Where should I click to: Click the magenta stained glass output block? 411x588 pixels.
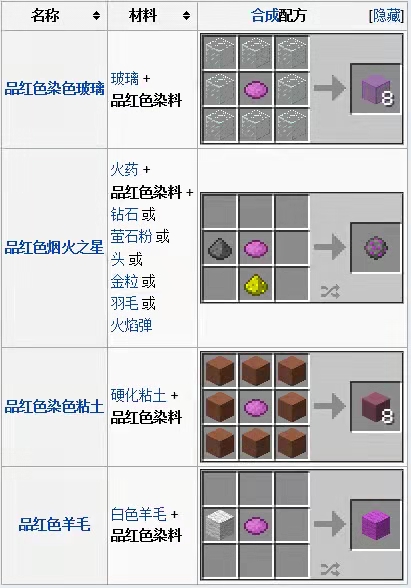[x=376, y=88]
